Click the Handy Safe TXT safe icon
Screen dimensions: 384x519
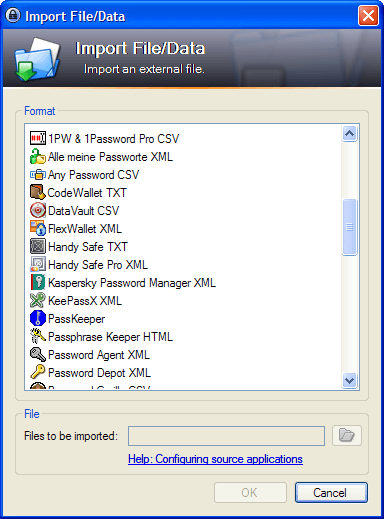click(38, 246)
